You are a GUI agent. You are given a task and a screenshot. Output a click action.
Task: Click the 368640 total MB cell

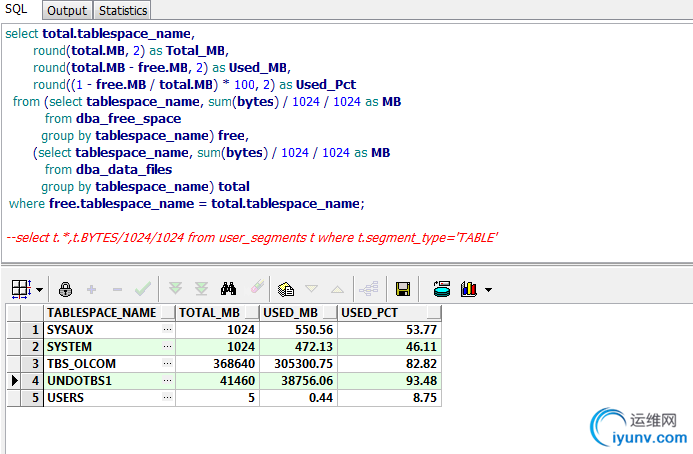tap(217, 364)
